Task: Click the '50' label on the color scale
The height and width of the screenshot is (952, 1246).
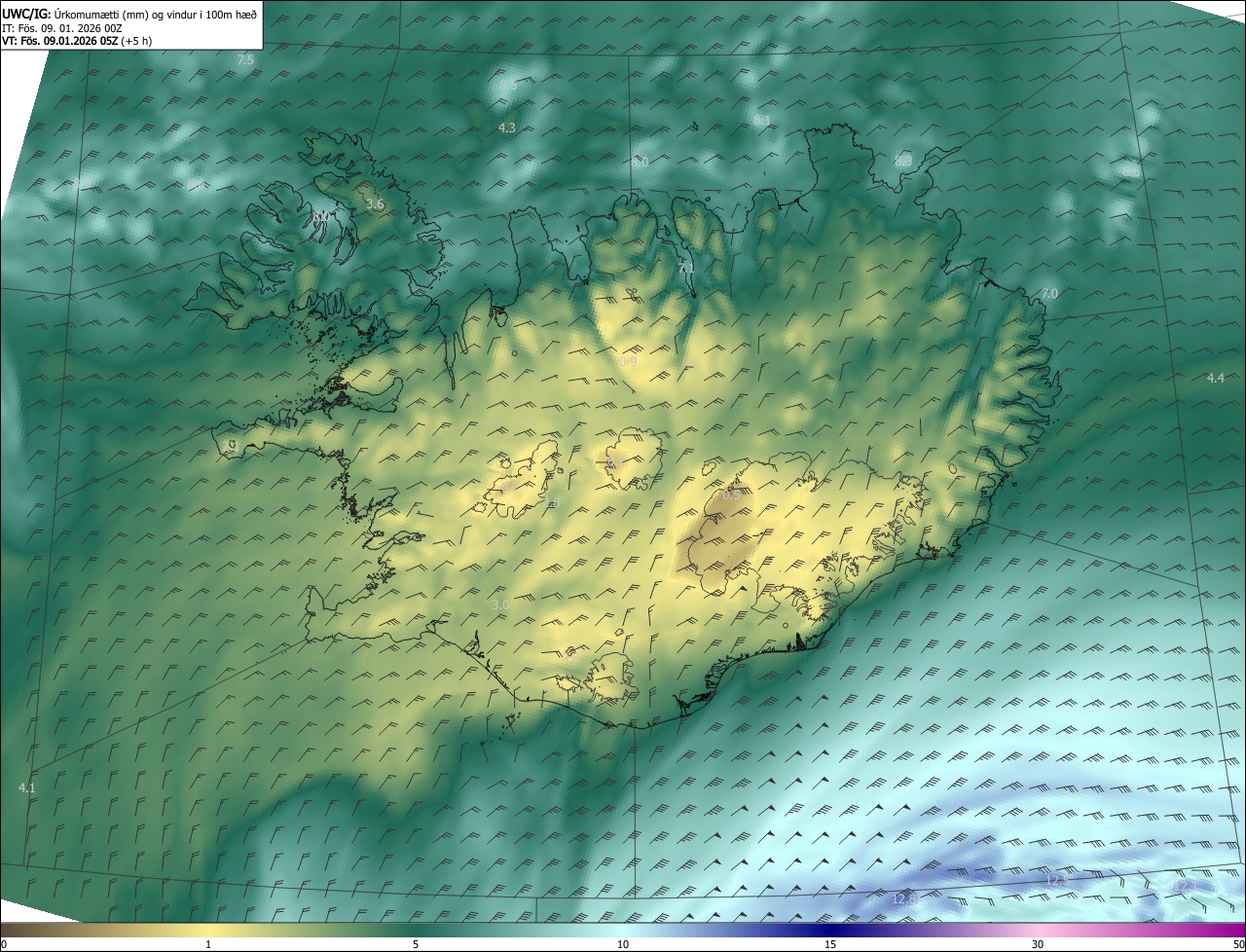Action: point(1239,945)
